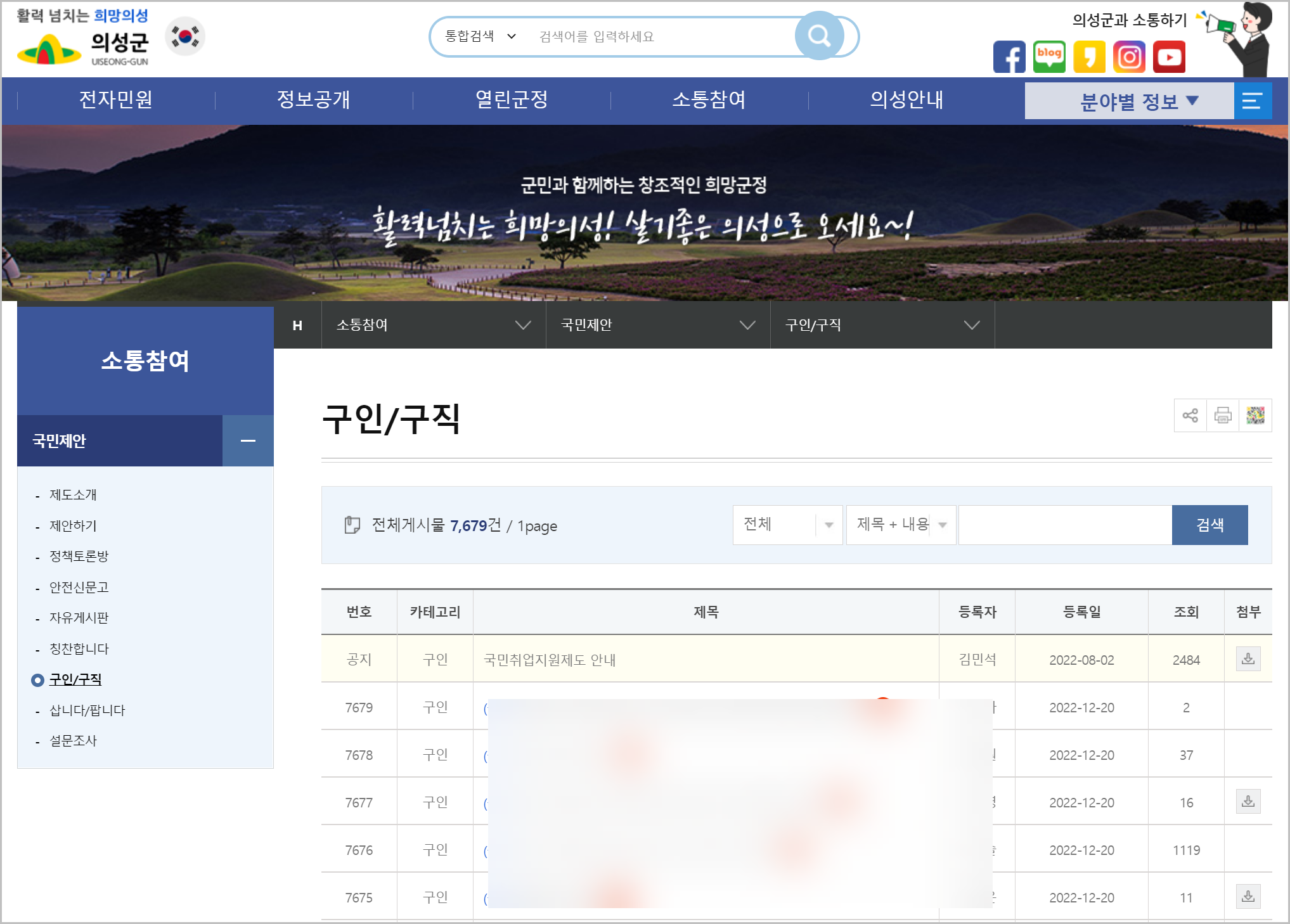Click the print icon beside page title
Screen dimensions: 1290x924
pos(1223,415)
